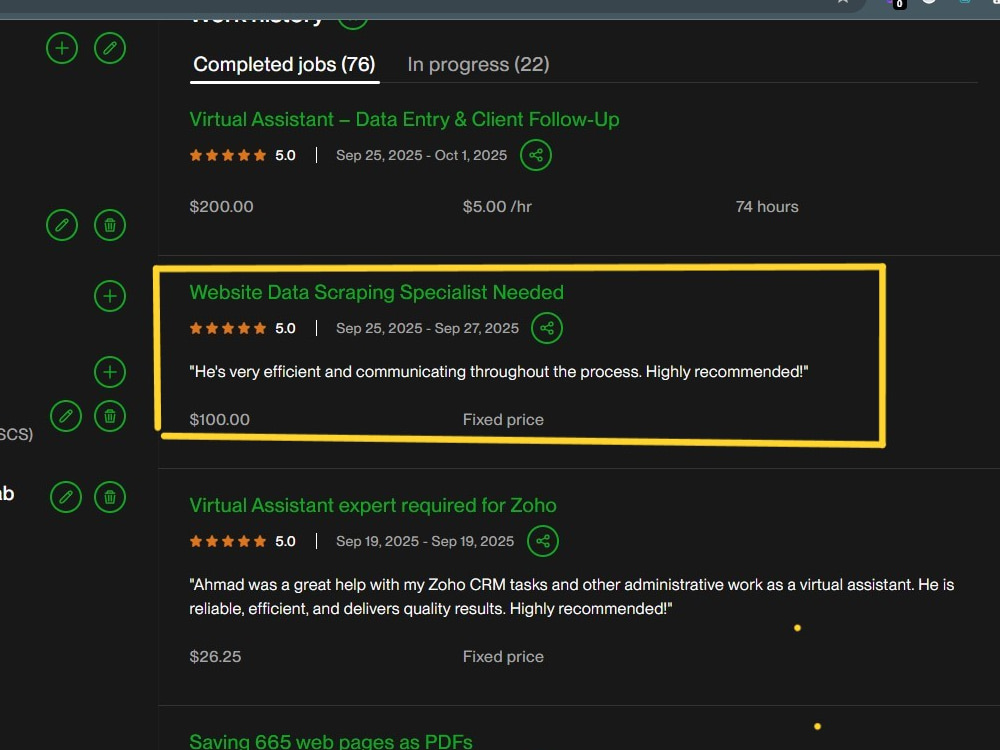
Task: Click the review starting "He's very efficient and communicating"
Action: click(x=499, y=372)
